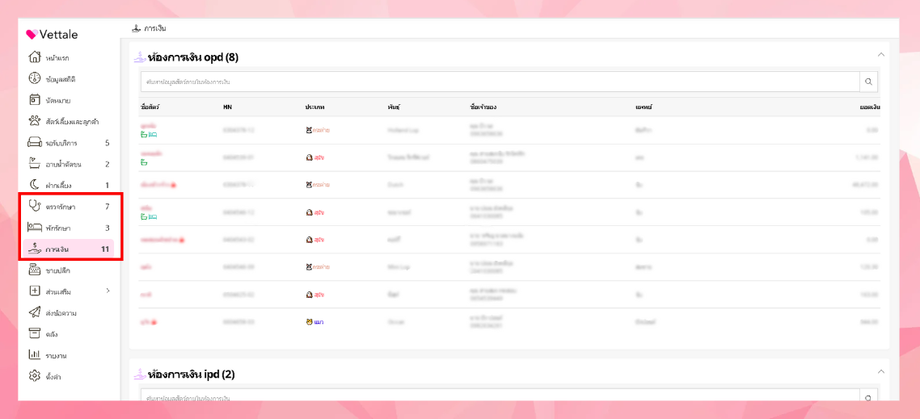The image size is (920, 419).
Task: Click the cat icon in the 344.00 row
Action: coord(309,322)
